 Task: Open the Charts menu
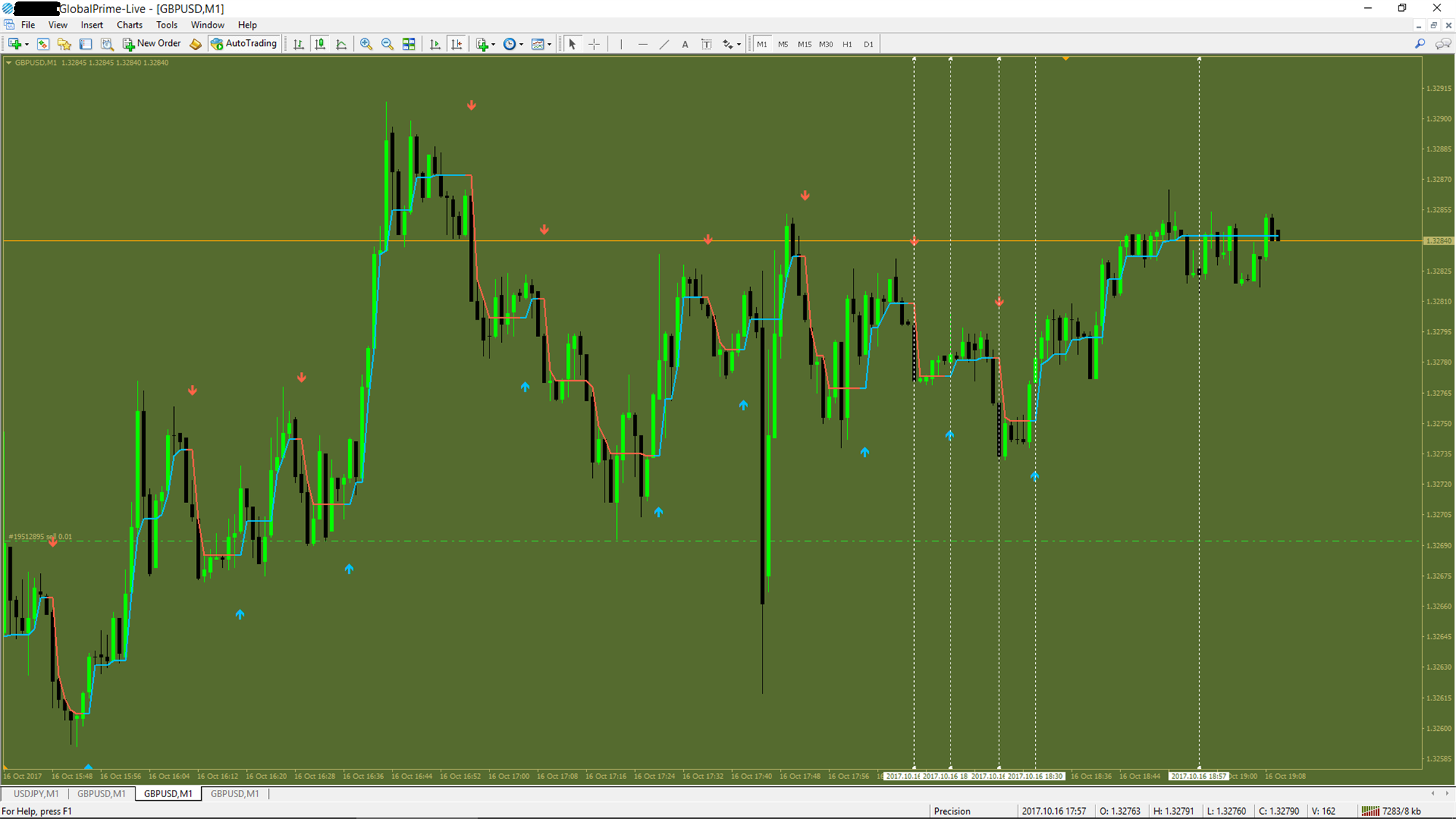(129, 25)
